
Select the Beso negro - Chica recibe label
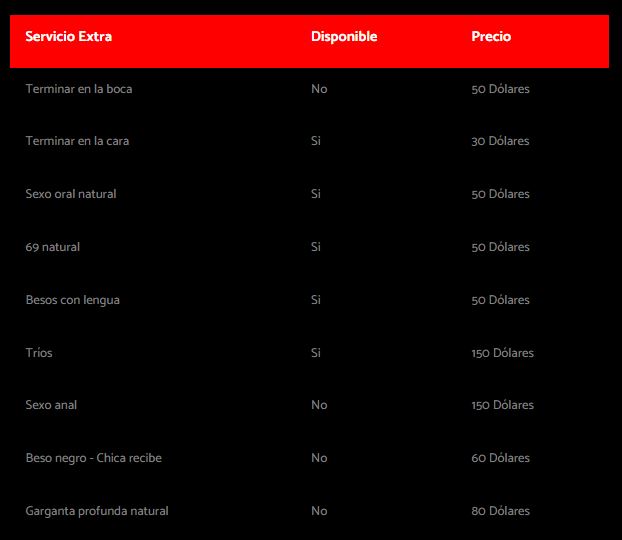point(94,458)
